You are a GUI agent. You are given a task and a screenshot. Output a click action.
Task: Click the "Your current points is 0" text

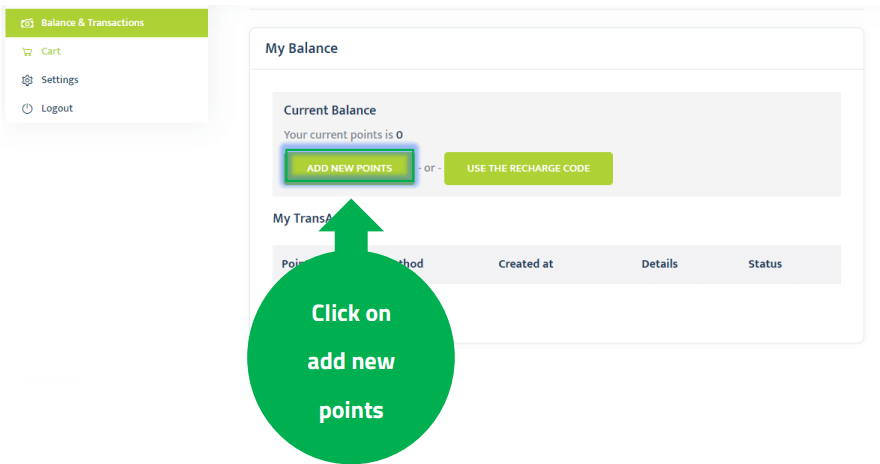[x=343, y=134]
